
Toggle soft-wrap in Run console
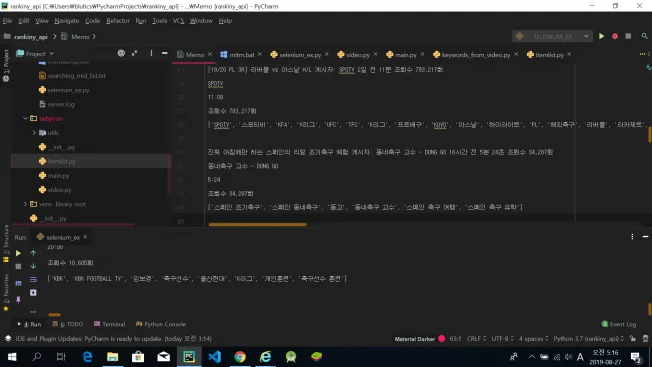click(x=33, y=280)
